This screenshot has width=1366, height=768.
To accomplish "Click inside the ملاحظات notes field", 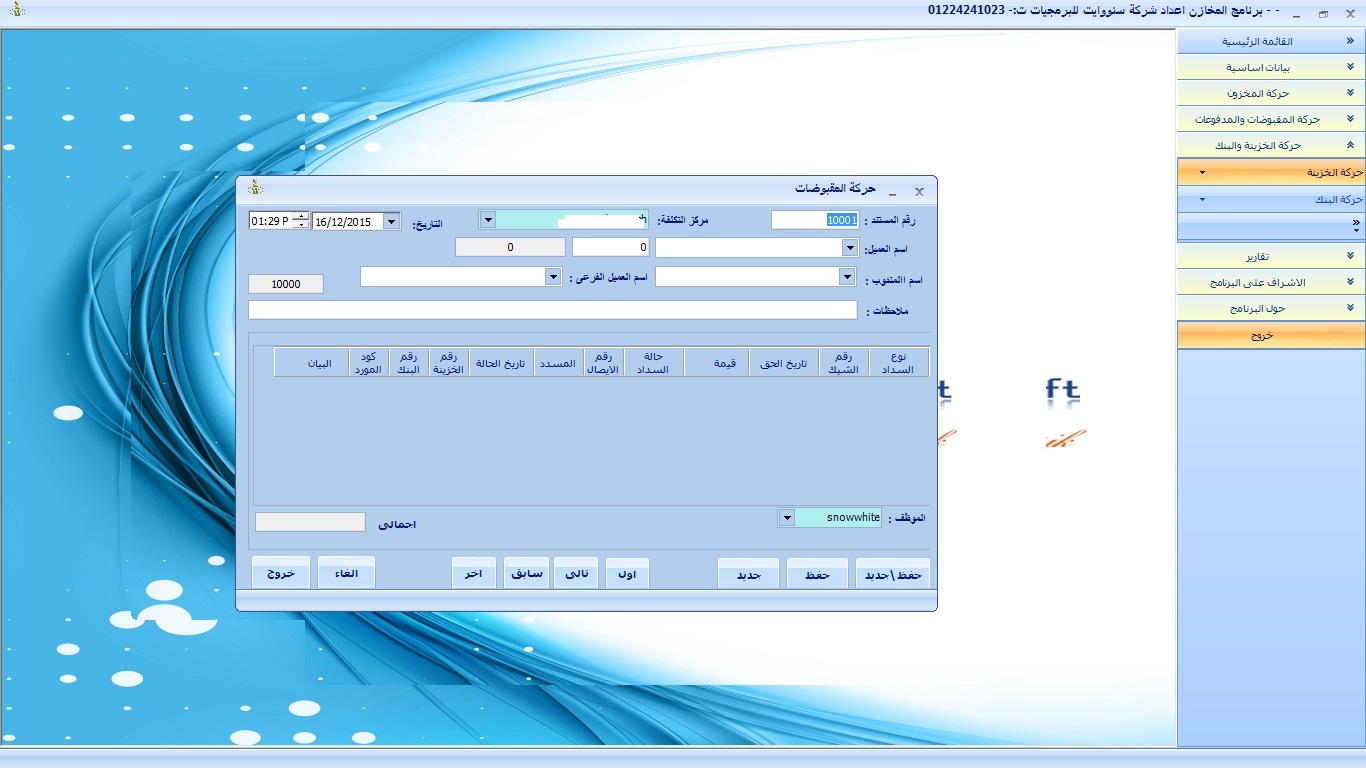I will point(552,310).
